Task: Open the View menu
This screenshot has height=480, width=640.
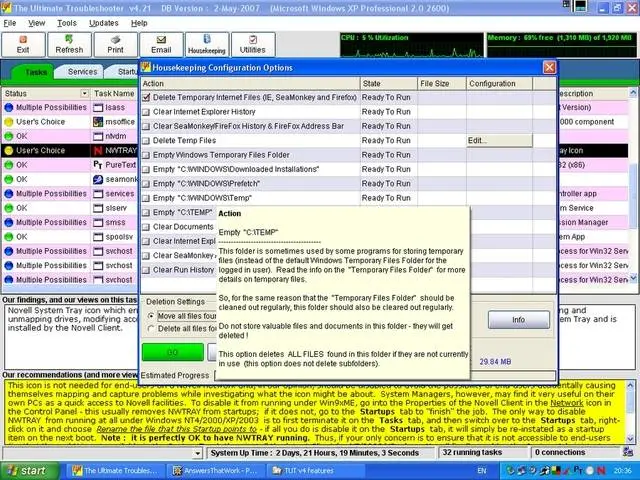Action: coord(36,23)
